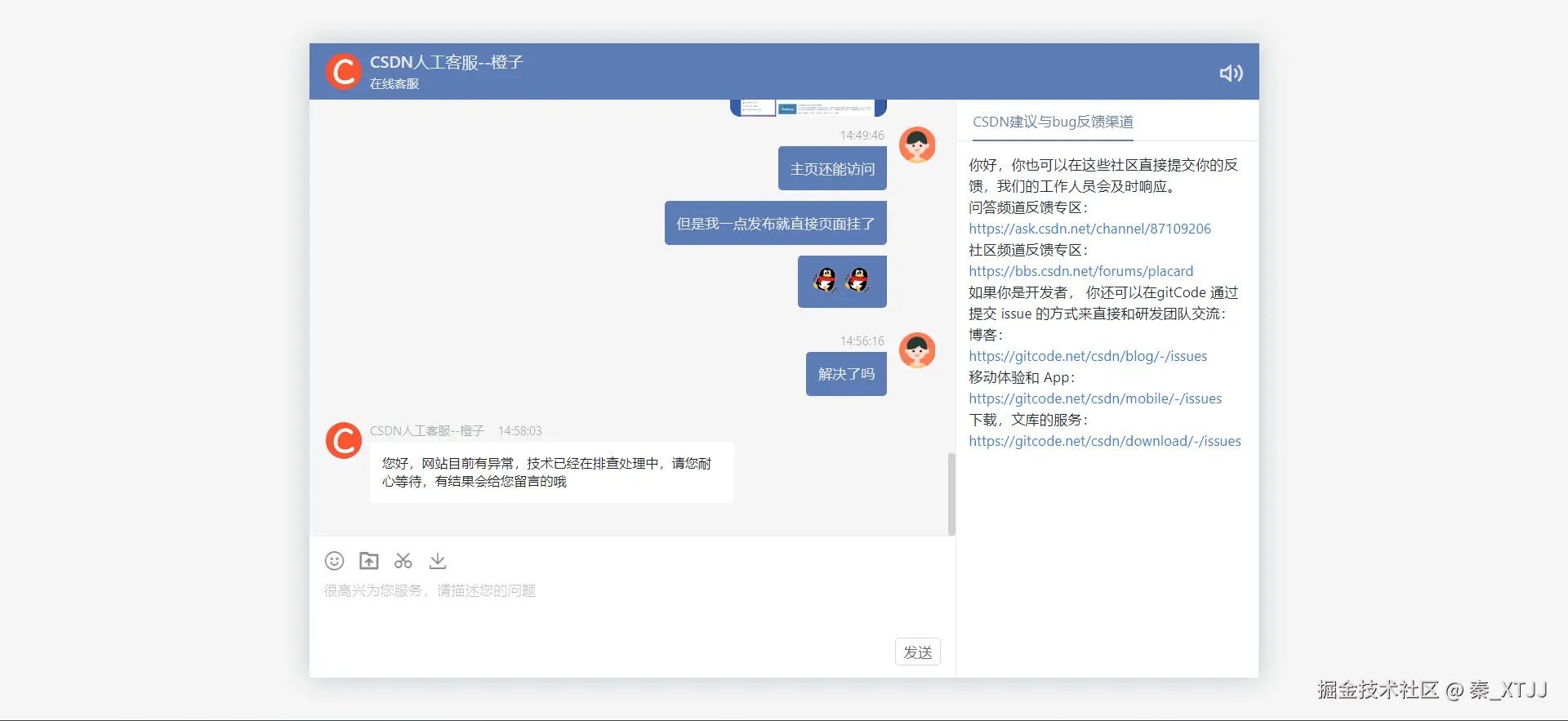Switch to CSDN建议与bug反馈渠道 tab
The height and width of the screenshot is (721, 1568).
1053,122
